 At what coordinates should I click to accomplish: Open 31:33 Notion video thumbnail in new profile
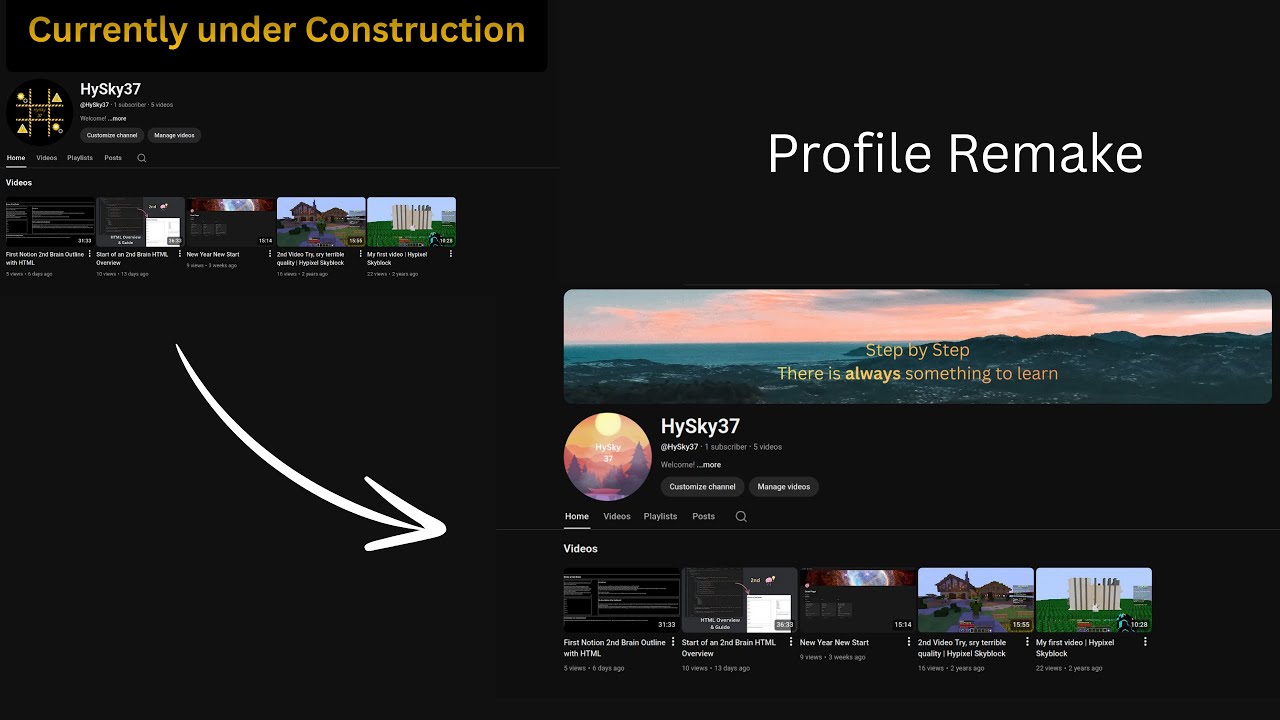(x=622, y=600)
